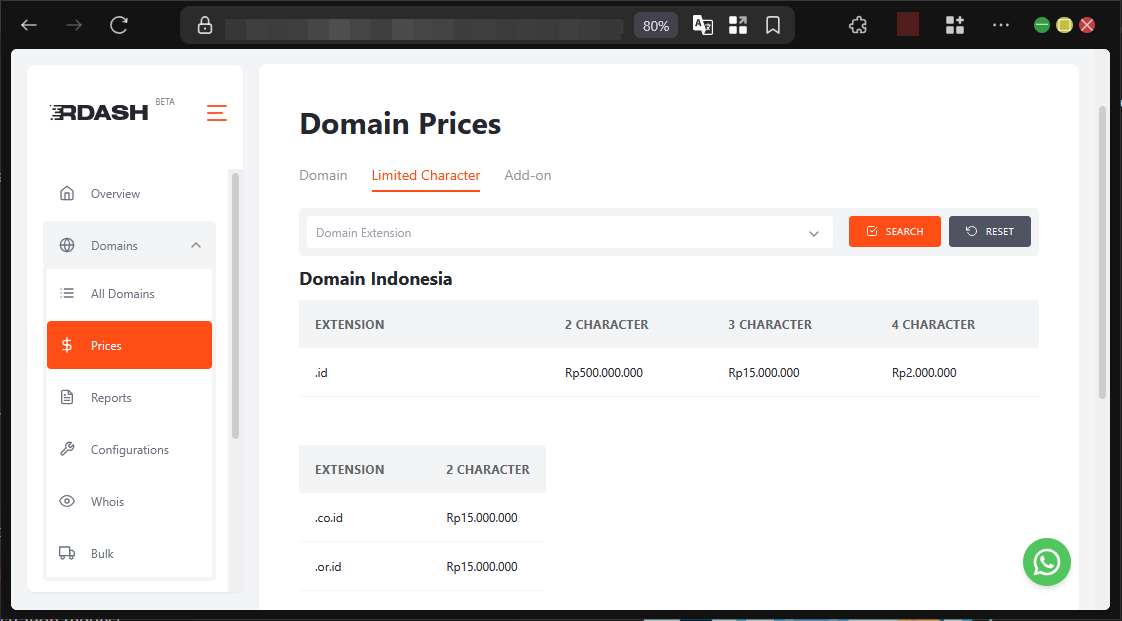
Task: Click the .co.id extension row
Action: point(329,517)
